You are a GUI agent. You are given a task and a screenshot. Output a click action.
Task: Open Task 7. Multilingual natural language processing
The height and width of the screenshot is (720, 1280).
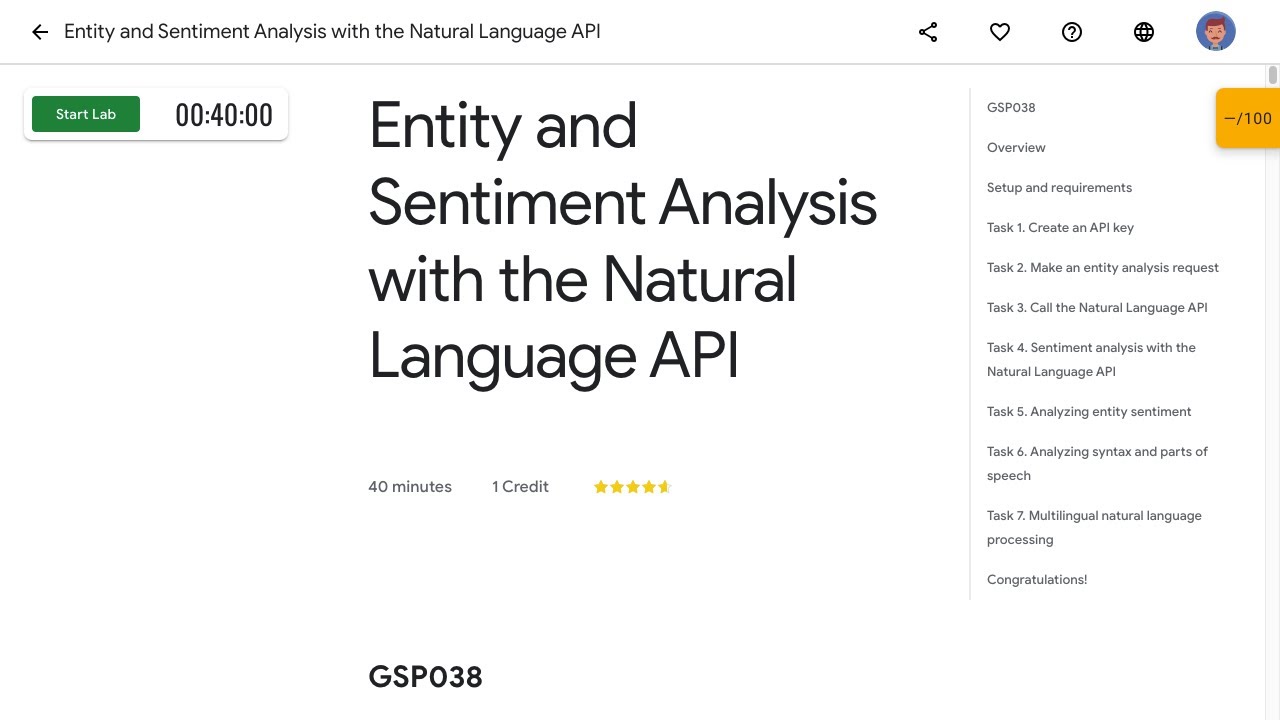(1094, 527)
